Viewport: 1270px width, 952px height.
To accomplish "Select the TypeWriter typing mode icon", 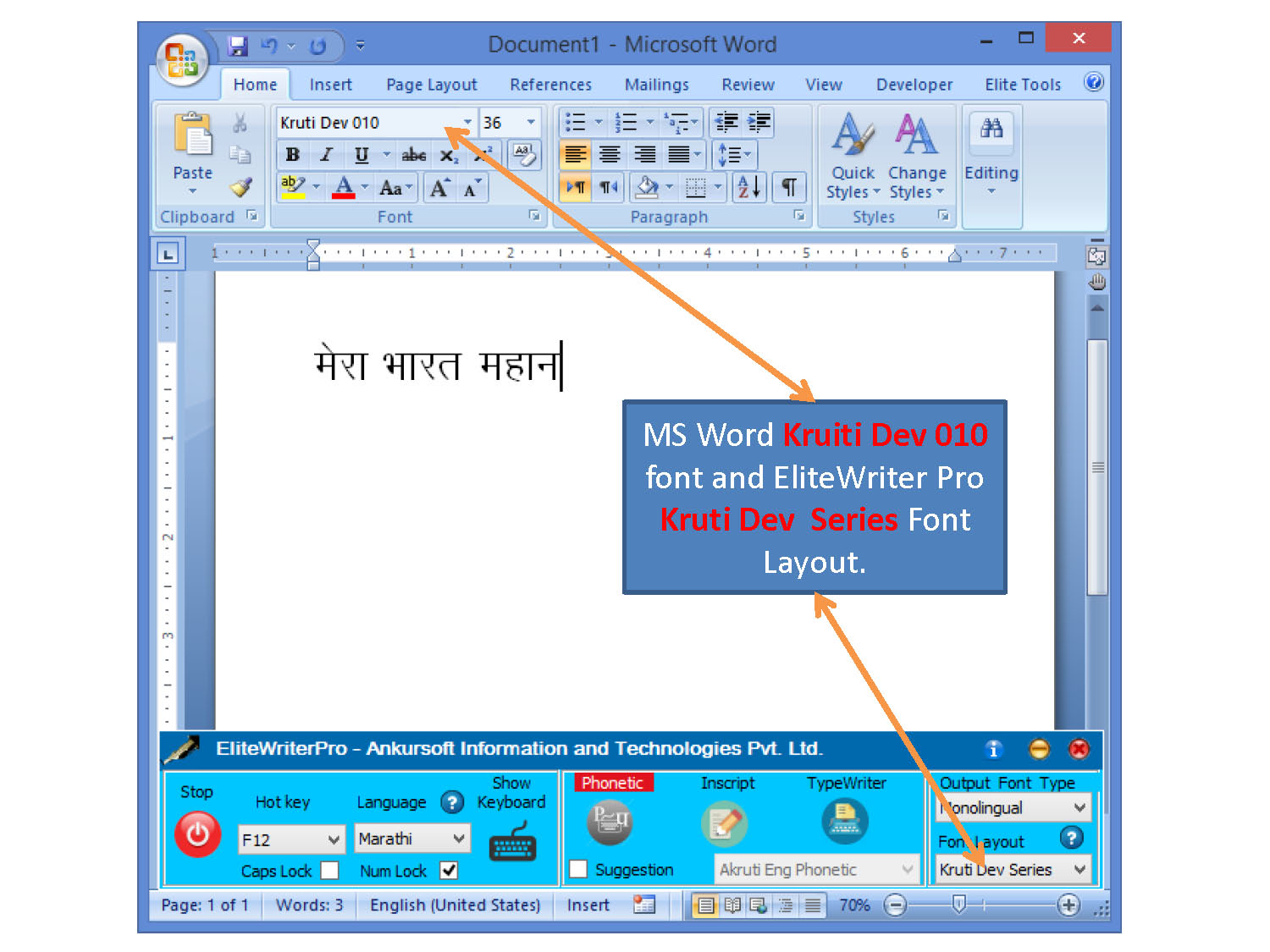I will [845, 822].
